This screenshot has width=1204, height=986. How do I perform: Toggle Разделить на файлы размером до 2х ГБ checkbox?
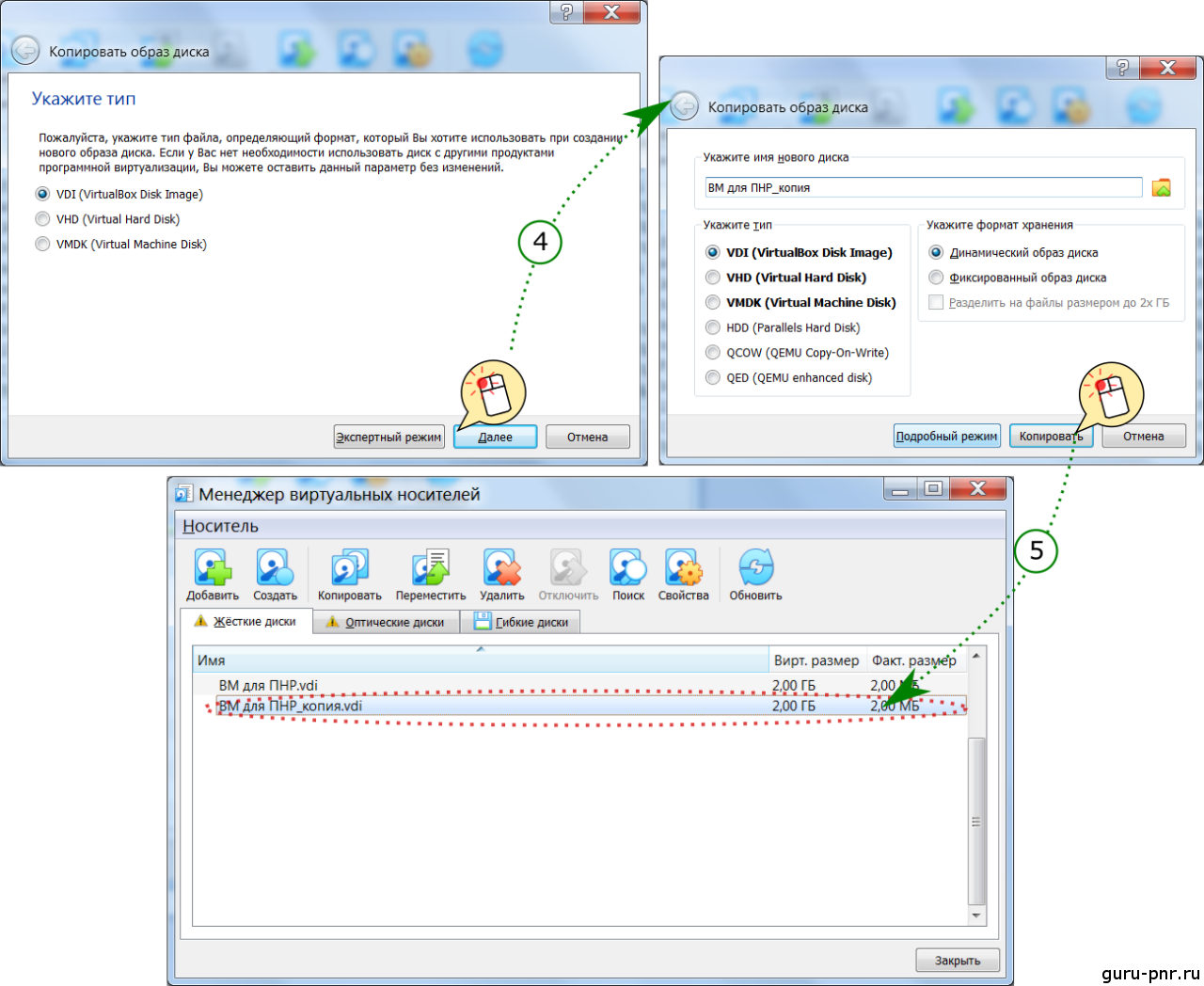pos(936,303)
